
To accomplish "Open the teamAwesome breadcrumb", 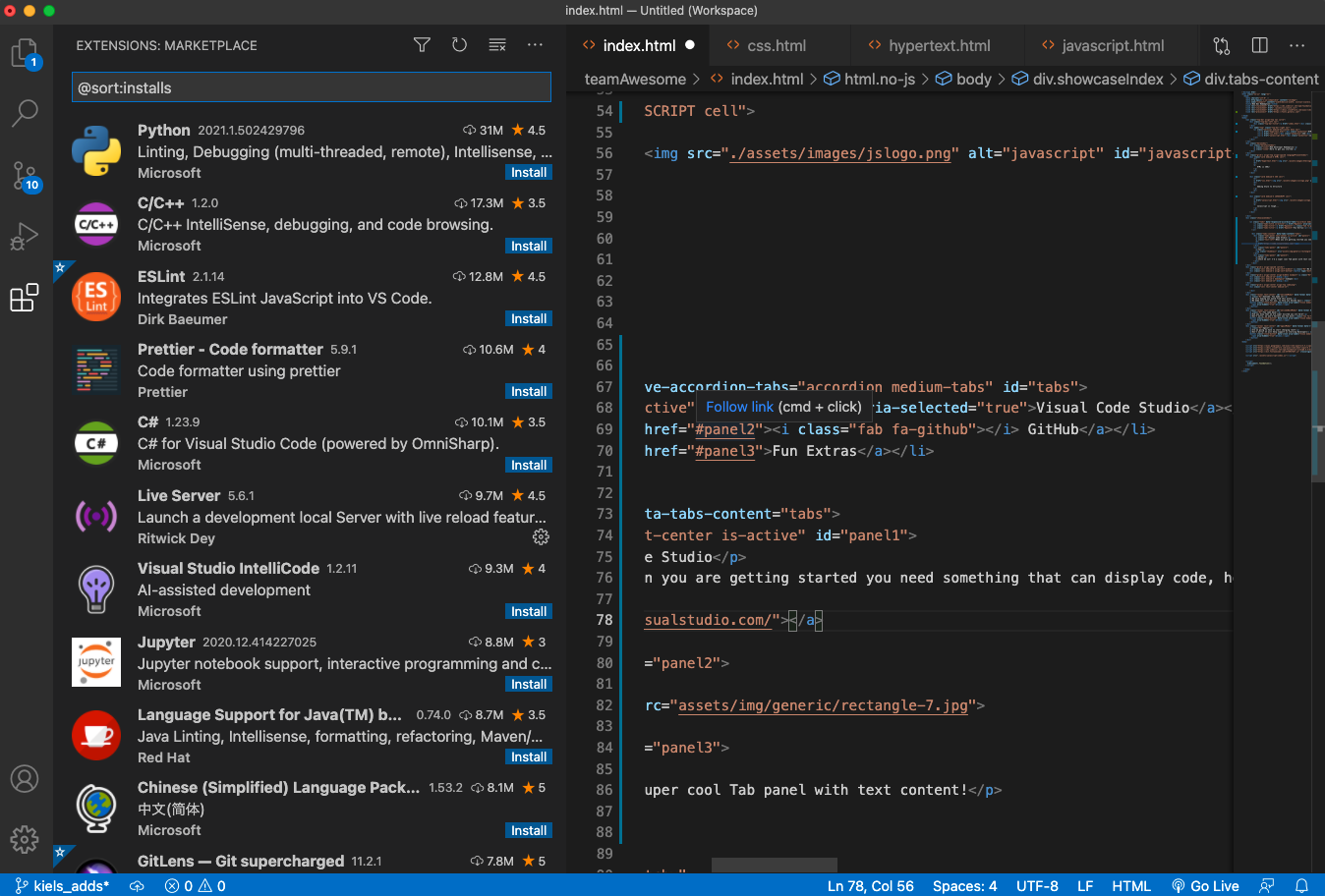I will point(635,79).
